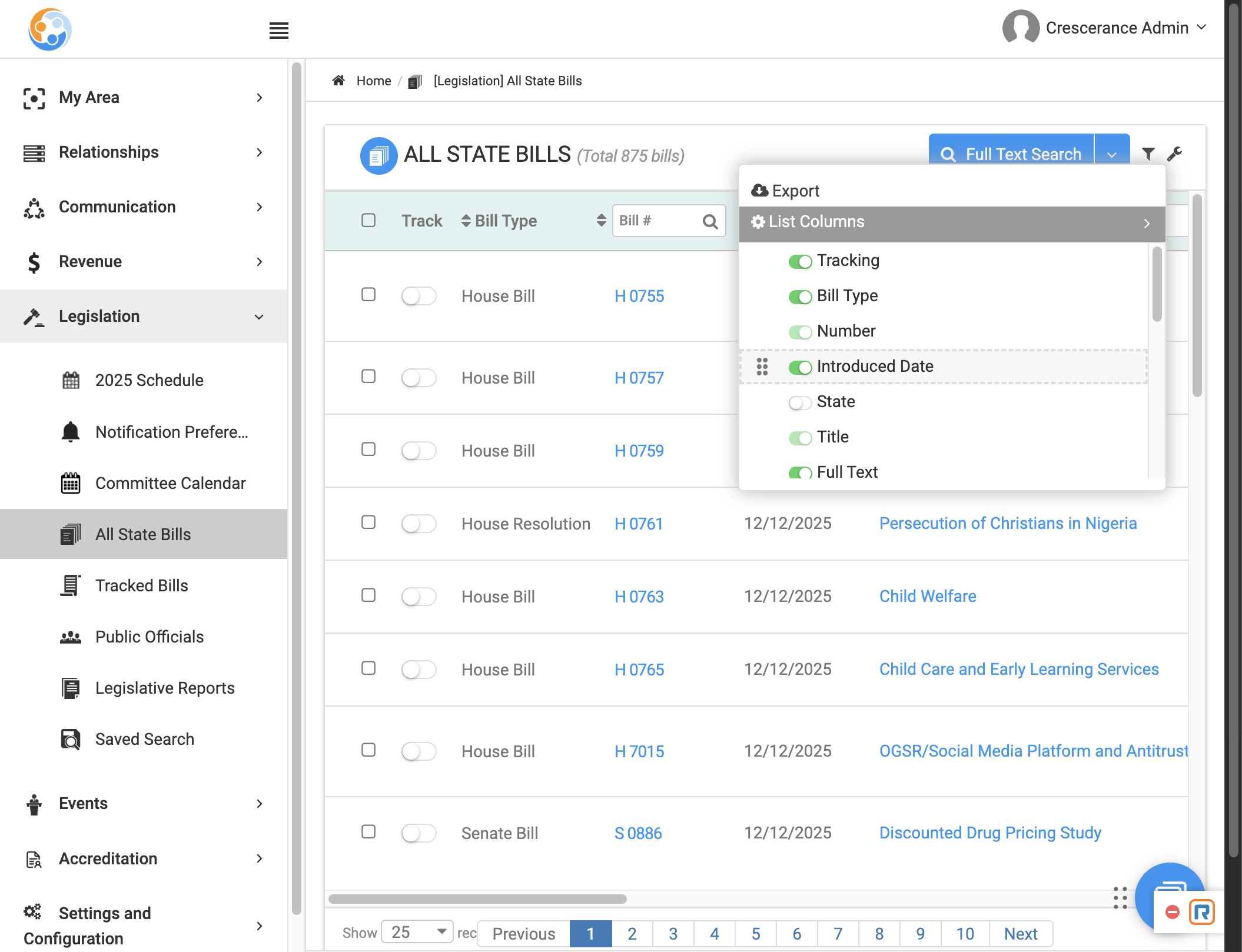The height and width of the screenshot is (952, 1242).
Task: Click the Home breadcrumb house icon
Action: [338, 81]
